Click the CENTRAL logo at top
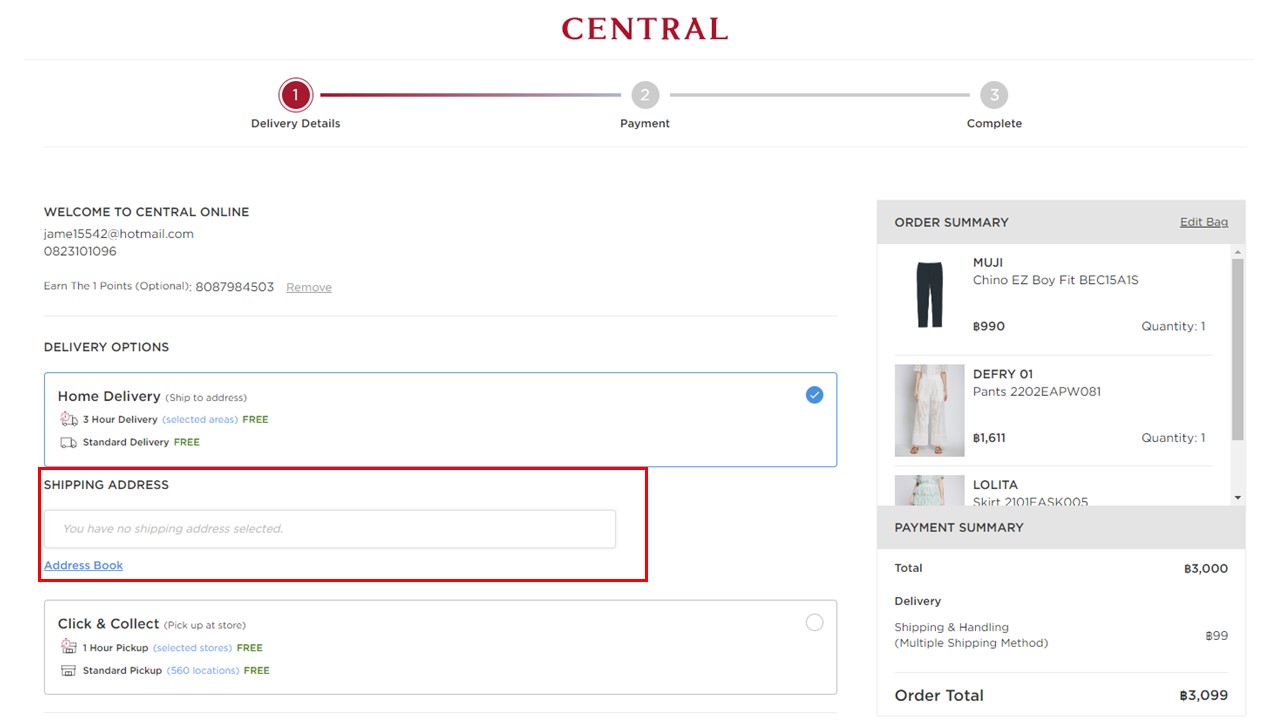Viewport: 1280px width, 720px height. coord(645,29)
